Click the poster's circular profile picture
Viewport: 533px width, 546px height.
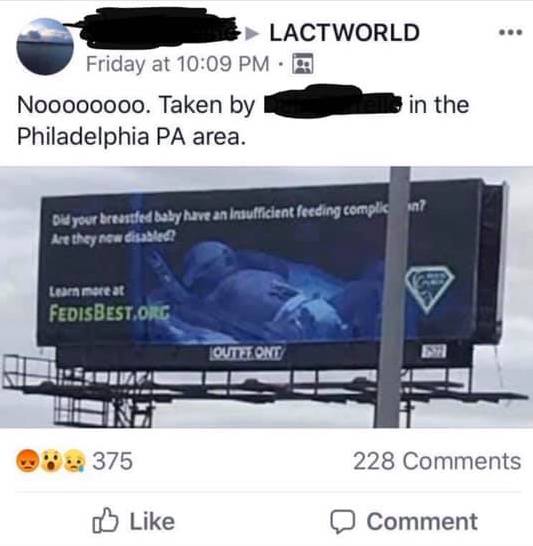pyautogui.click(x=45, y=46)
